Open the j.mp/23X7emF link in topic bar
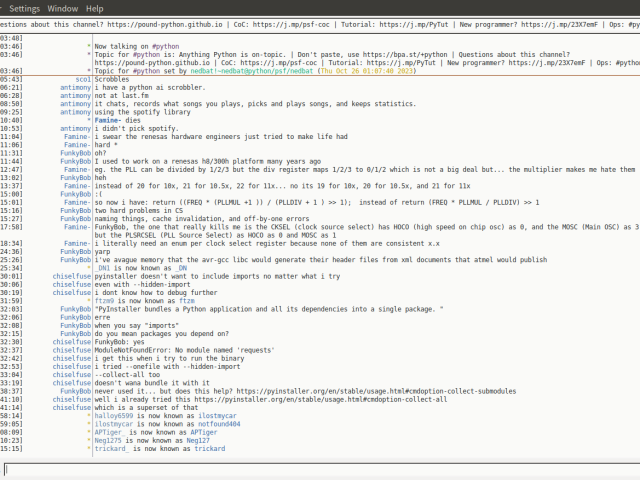The image size is (640, 480). point(559,24)
